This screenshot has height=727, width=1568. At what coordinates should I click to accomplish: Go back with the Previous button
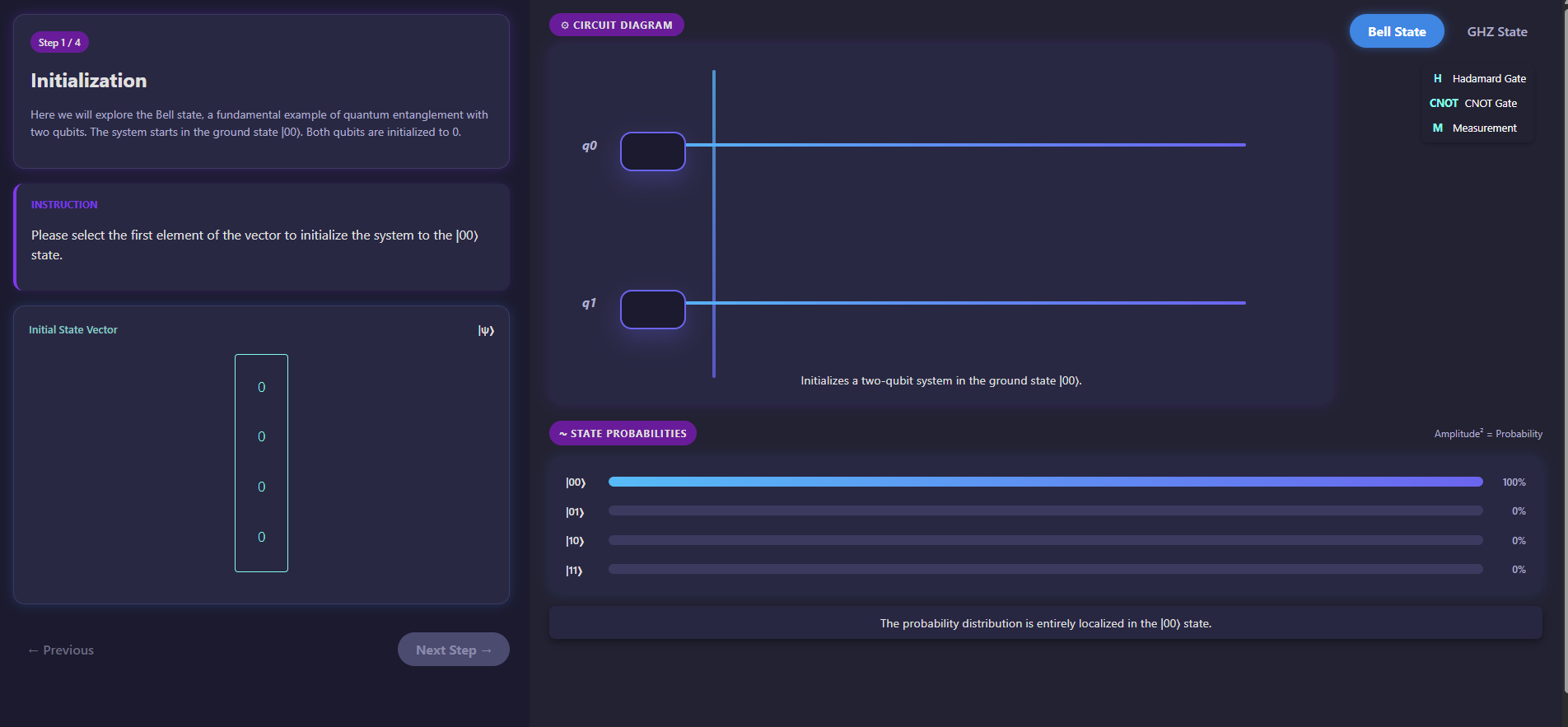tap(61, 650)
